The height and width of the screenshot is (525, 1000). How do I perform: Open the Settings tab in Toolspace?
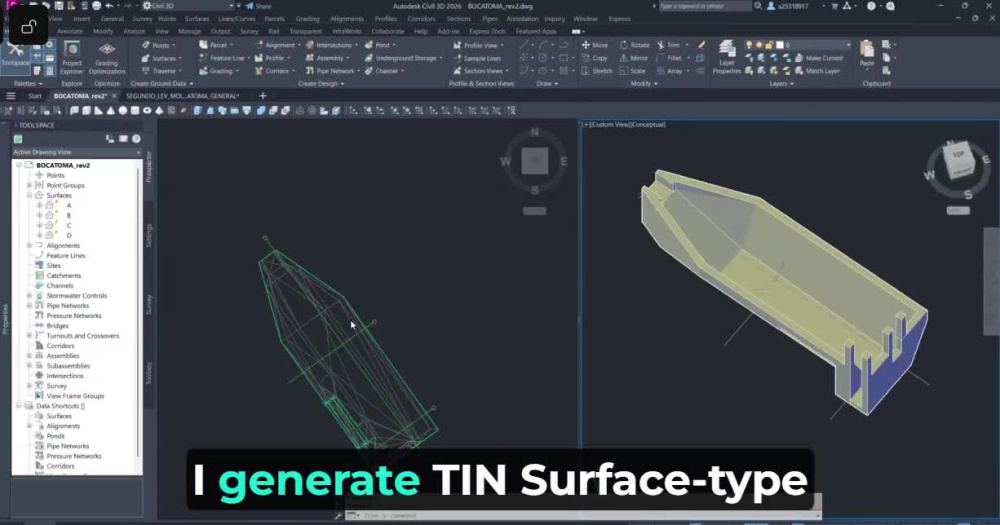(x=149, y=235)
